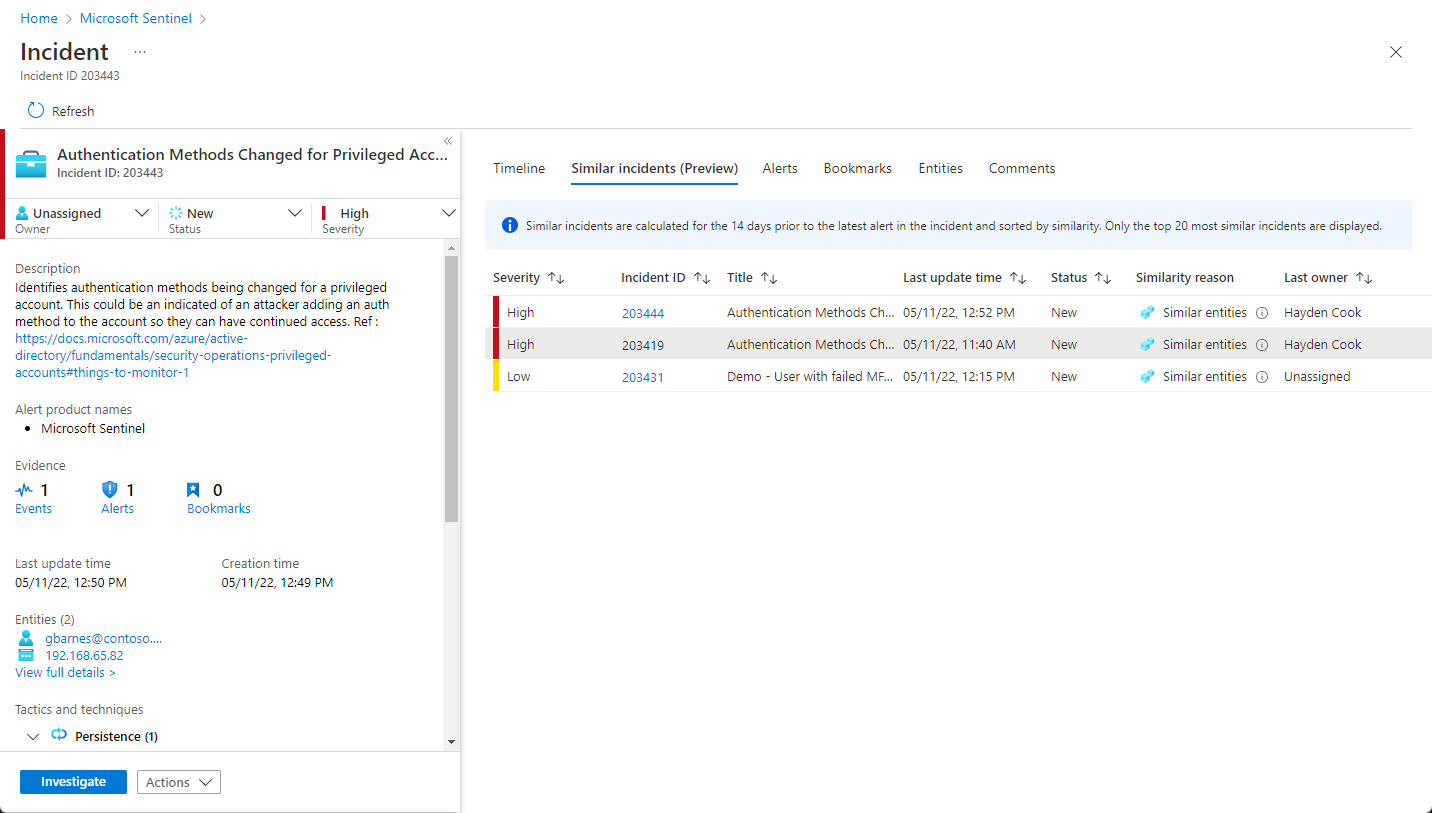The width and height of the screenshot is (1432, 813).
Task: Click the Refresh circular arrow icon
Action: [x=36, y=111]
